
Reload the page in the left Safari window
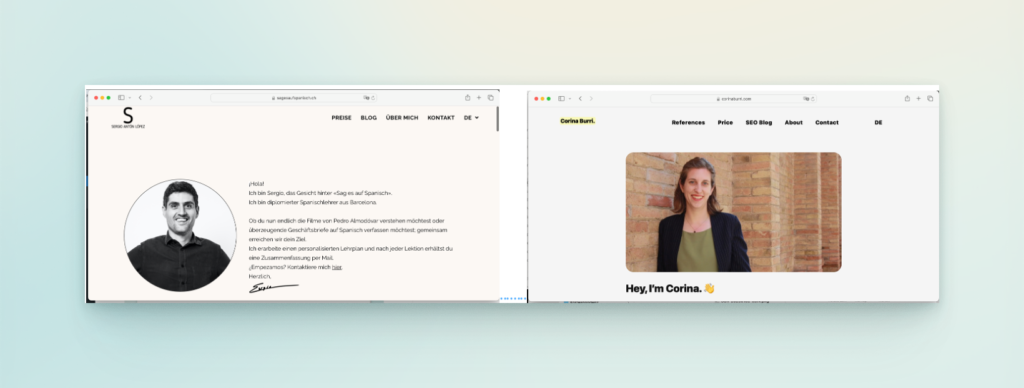(x=373, y=98)
